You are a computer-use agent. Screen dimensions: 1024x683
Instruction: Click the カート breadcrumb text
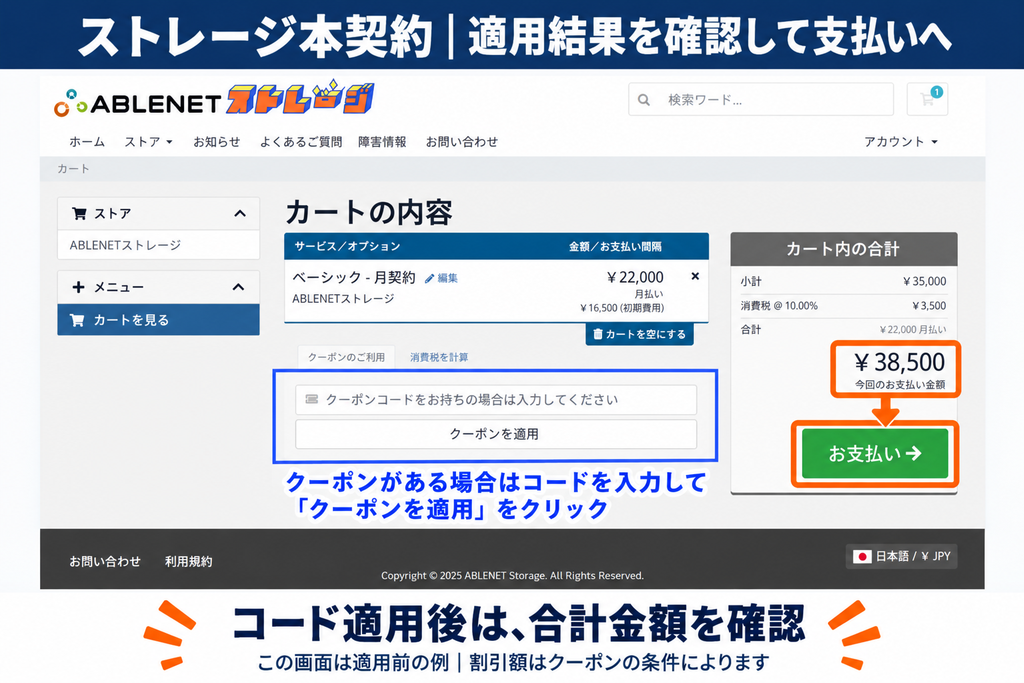click(x=72, y=168)
